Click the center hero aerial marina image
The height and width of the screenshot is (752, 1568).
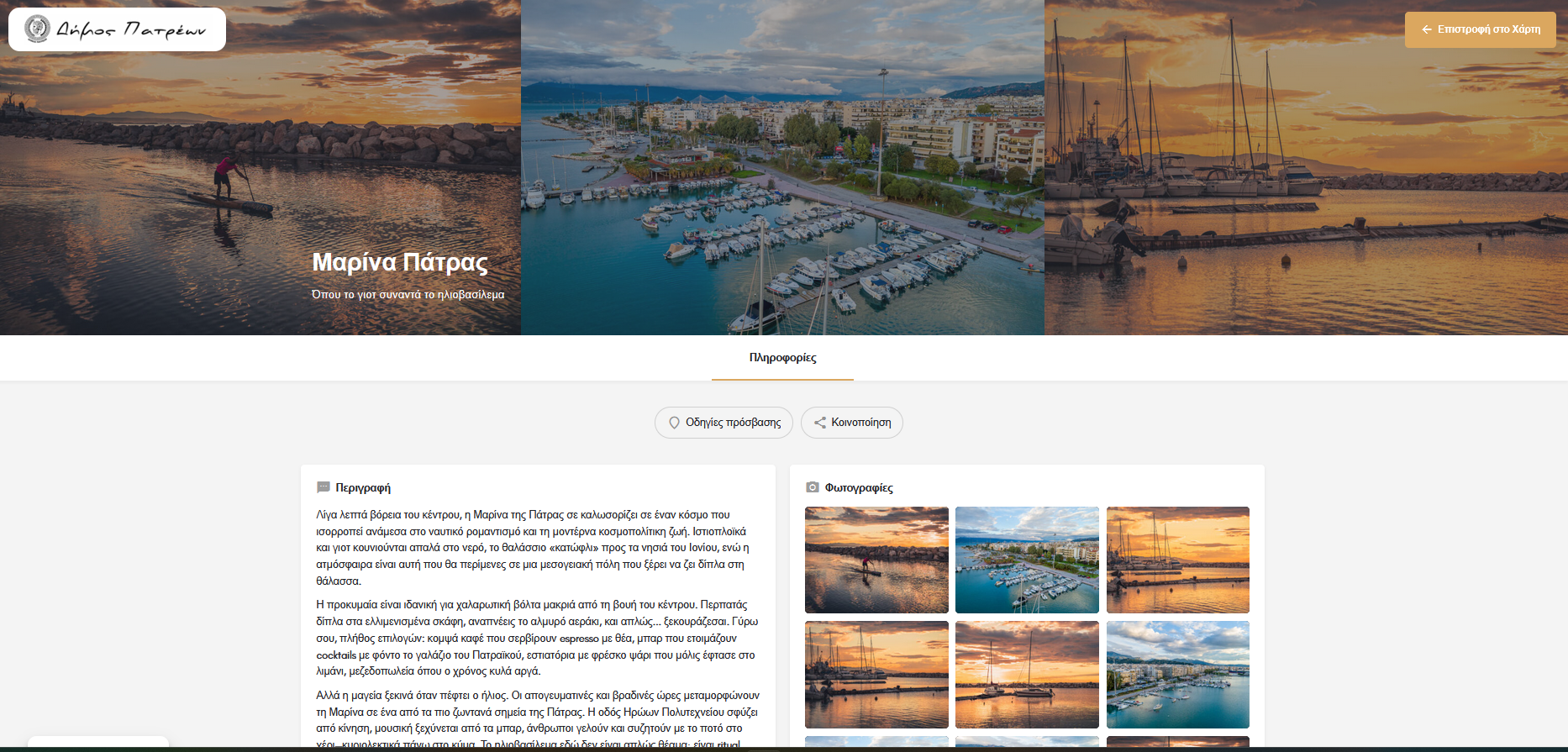pos(782,168)
